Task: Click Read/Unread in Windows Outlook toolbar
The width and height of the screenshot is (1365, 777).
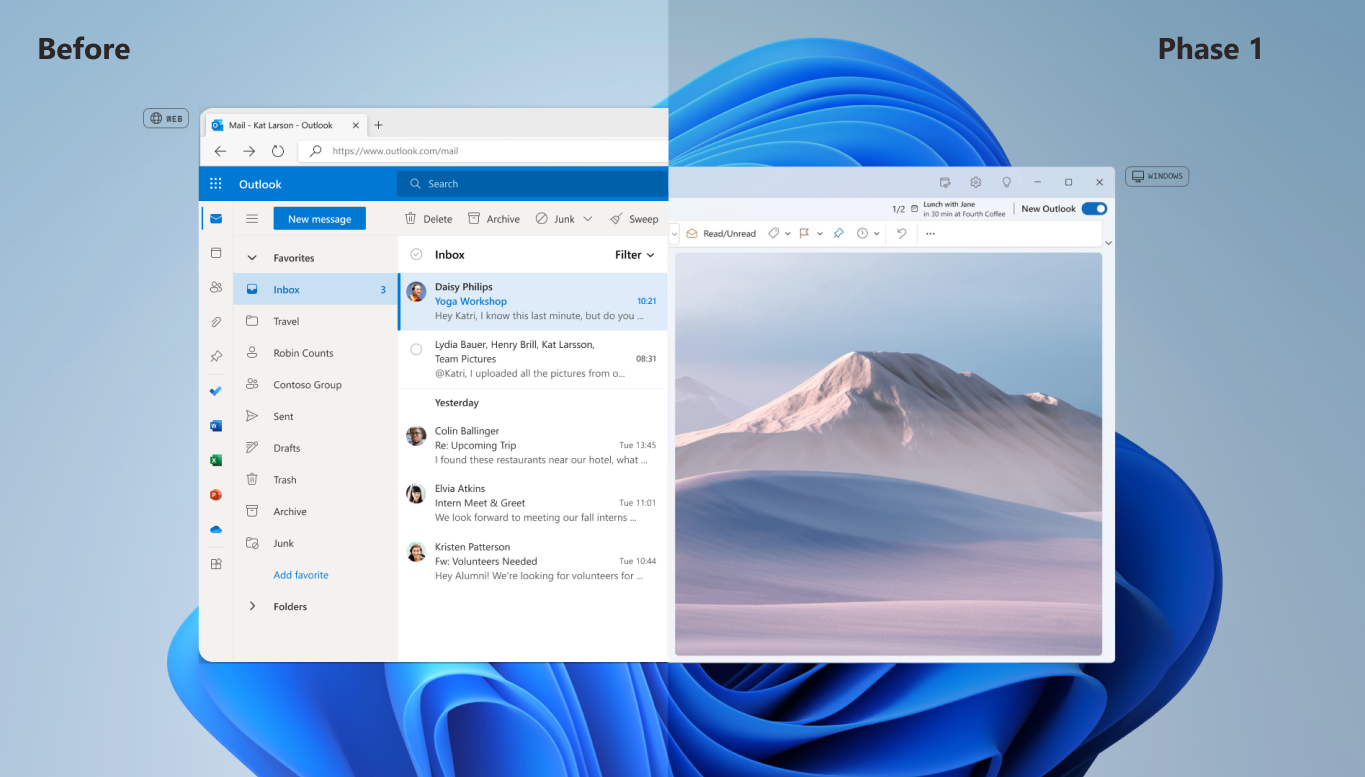Action: [721, 233]
